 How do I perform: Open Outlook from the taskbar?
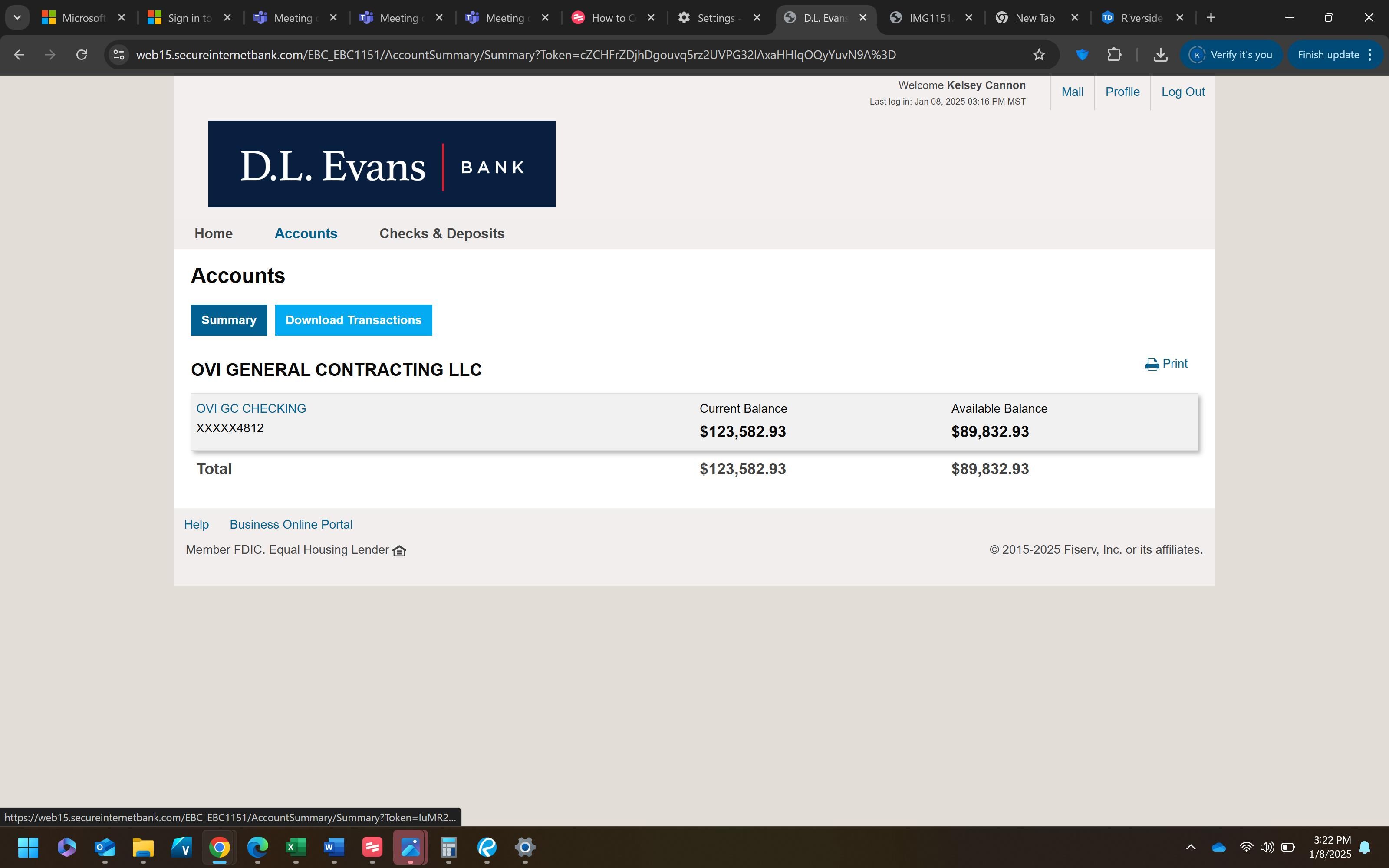[105, 847]
